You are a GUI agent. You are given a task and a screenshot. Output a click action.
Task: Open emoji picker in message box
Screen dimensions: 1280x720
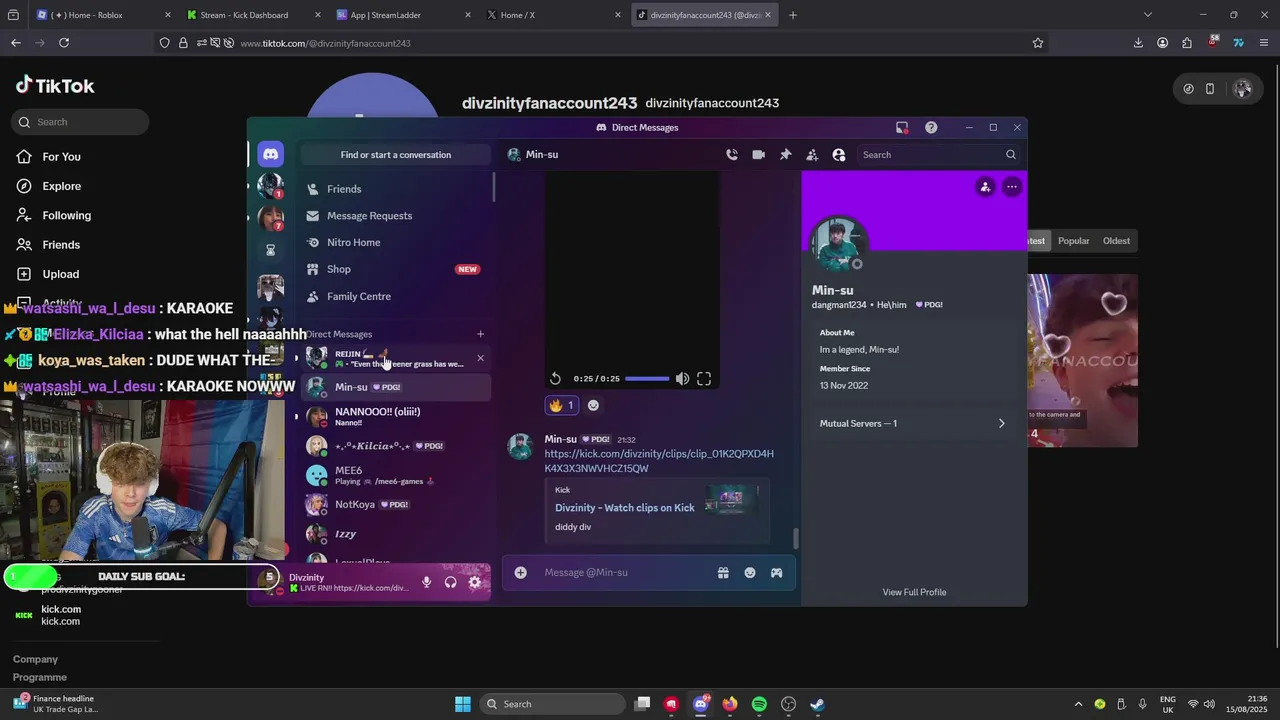tap(750, 572)
